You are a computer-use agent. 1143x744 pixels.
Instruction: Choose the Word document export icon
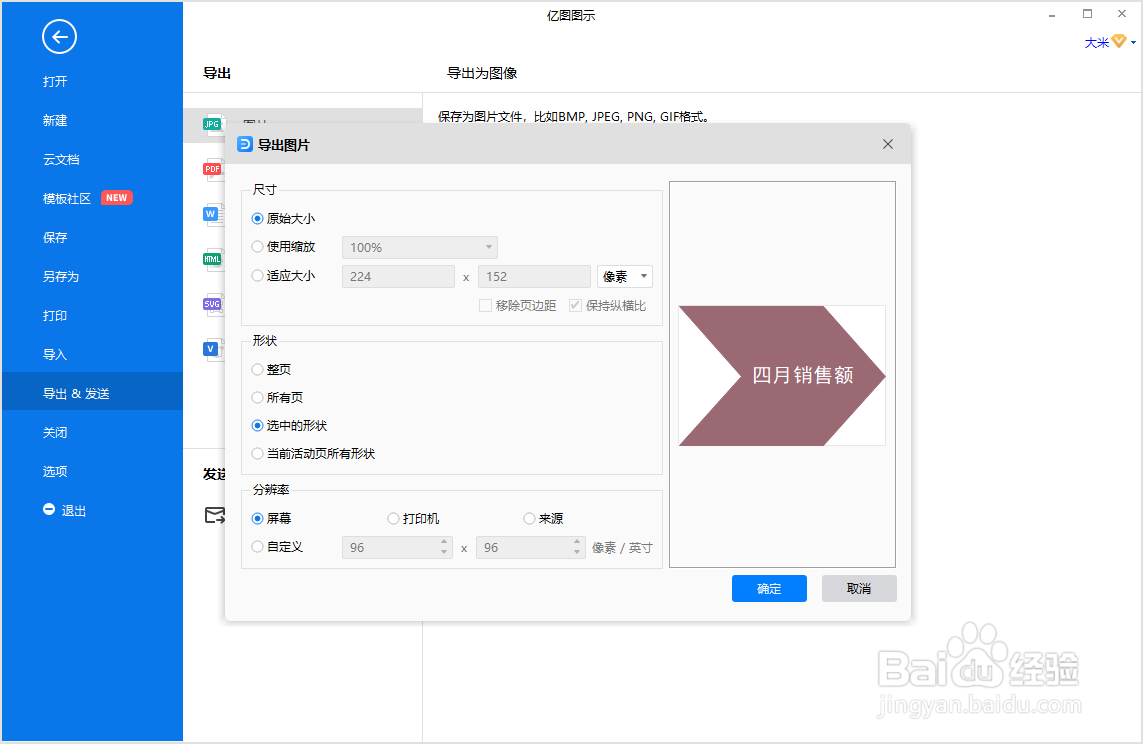pyautogui.click(x=212, y=213)
